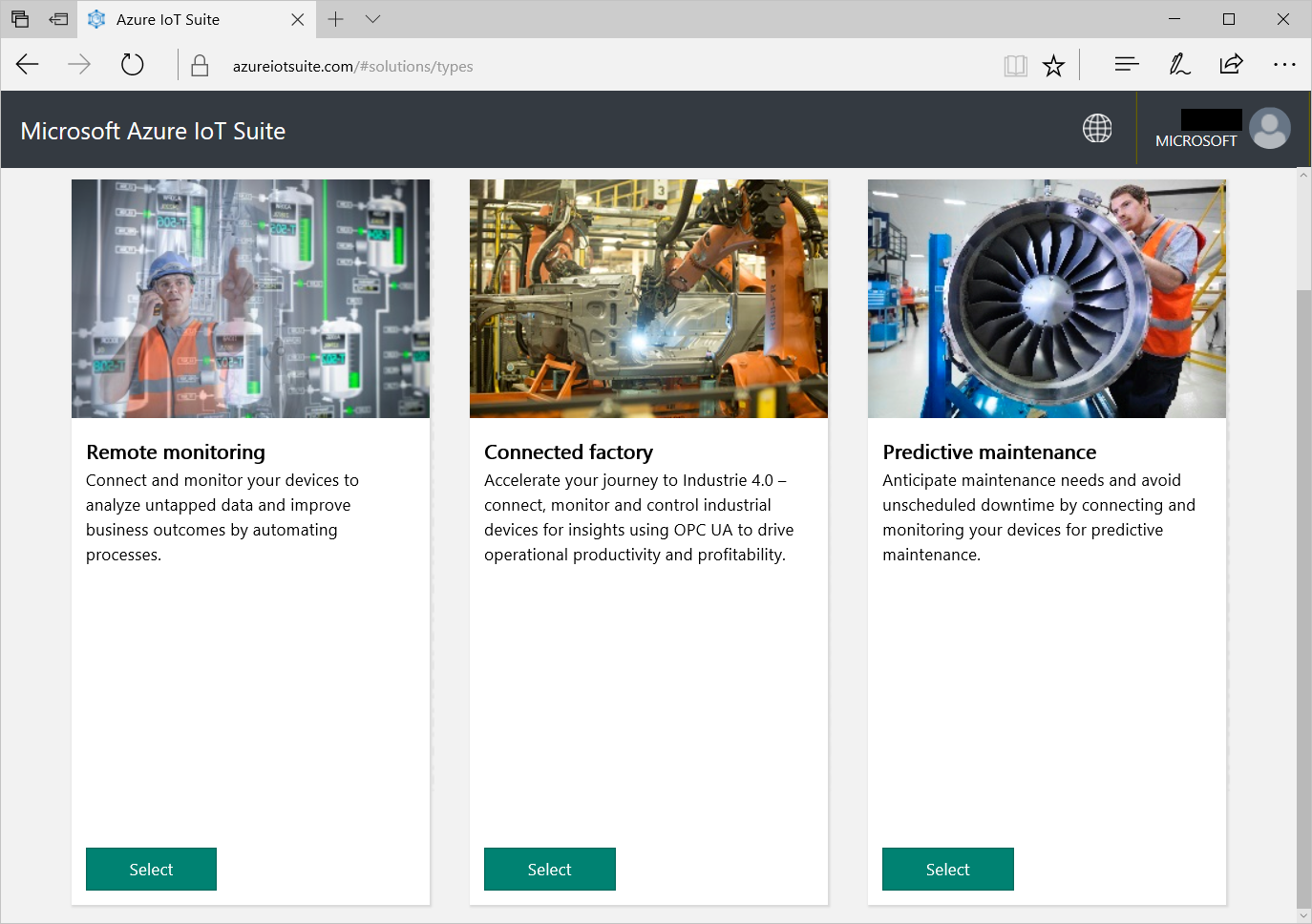Refresh the current page
This screenshot has height=924, width=1312.
(x=133, y=65)
